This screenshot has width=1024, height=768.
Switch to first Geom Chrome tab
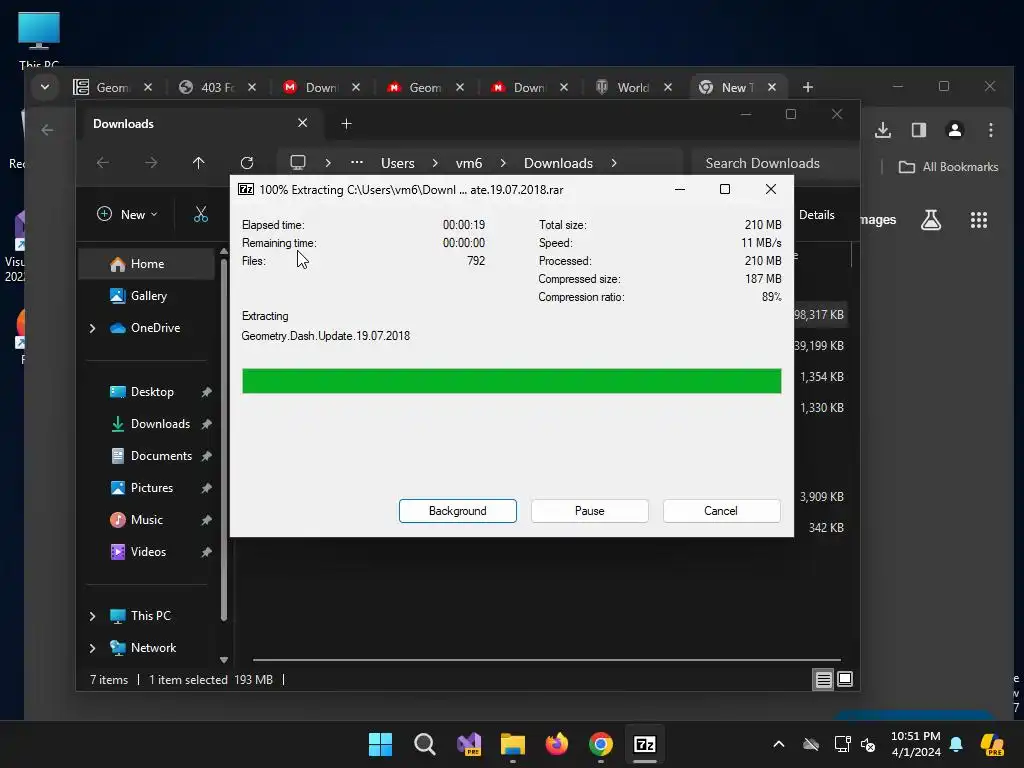[x=114, y=88]
